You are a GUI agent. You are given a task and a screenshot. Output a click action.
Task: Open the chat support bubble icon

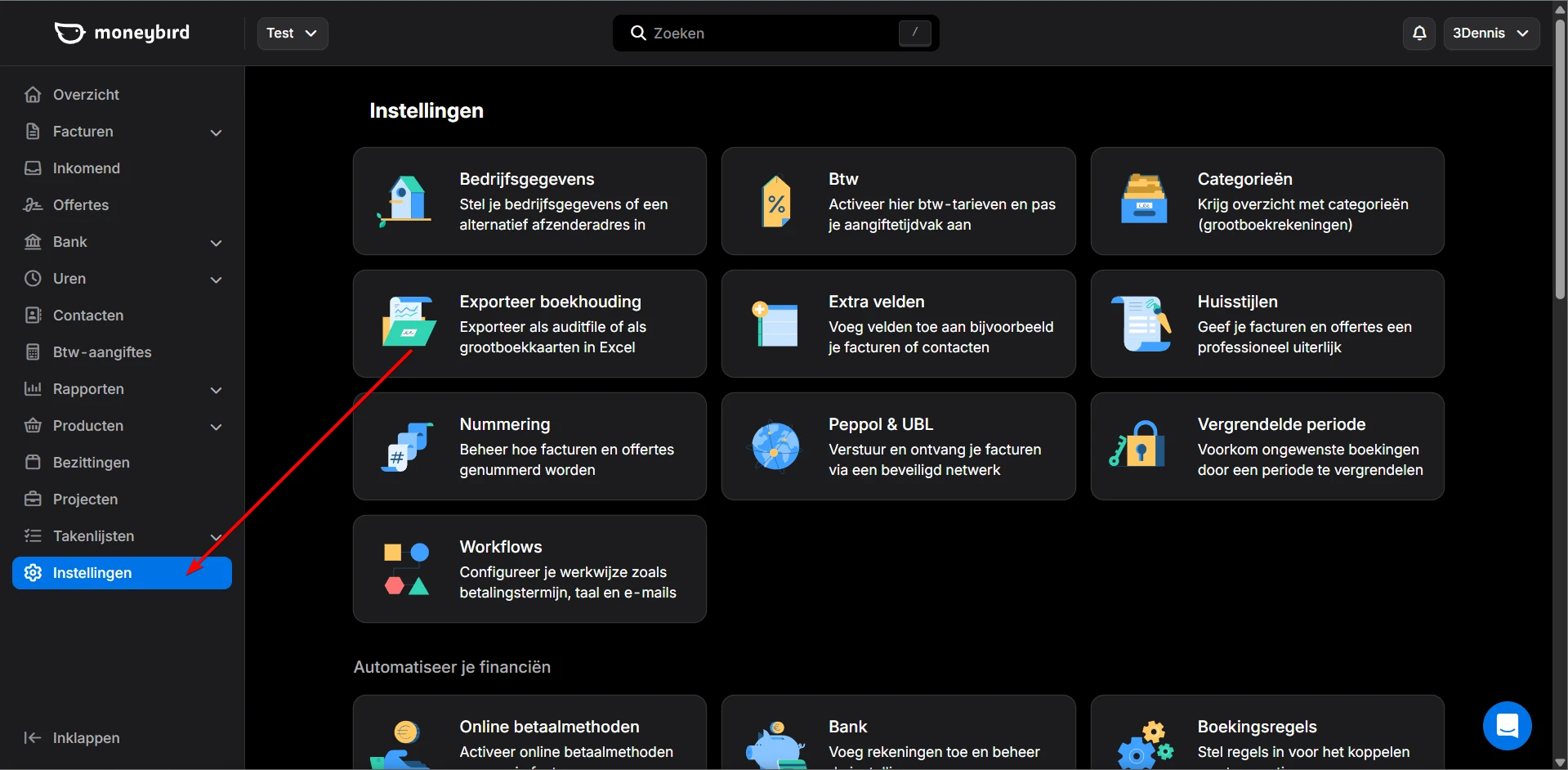[x=1507, y=725]
